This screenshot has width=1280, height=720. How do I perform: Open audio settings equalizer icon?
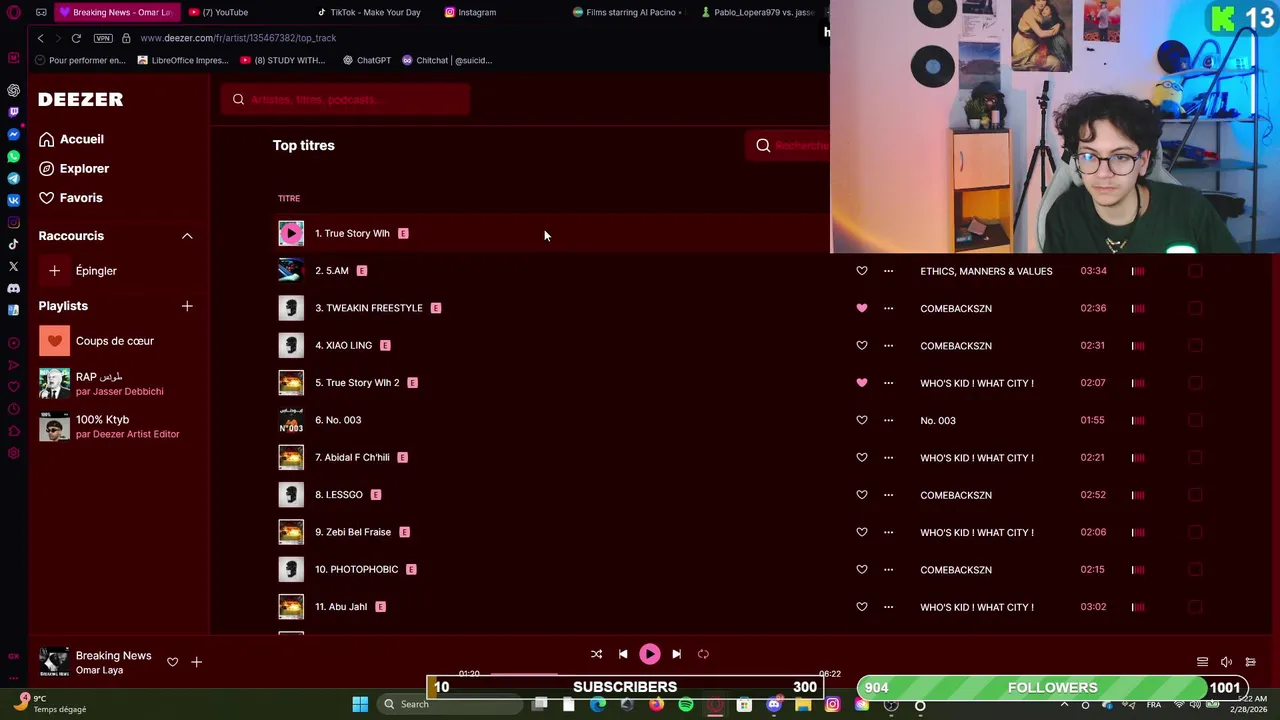click(x=1250, y=662)
